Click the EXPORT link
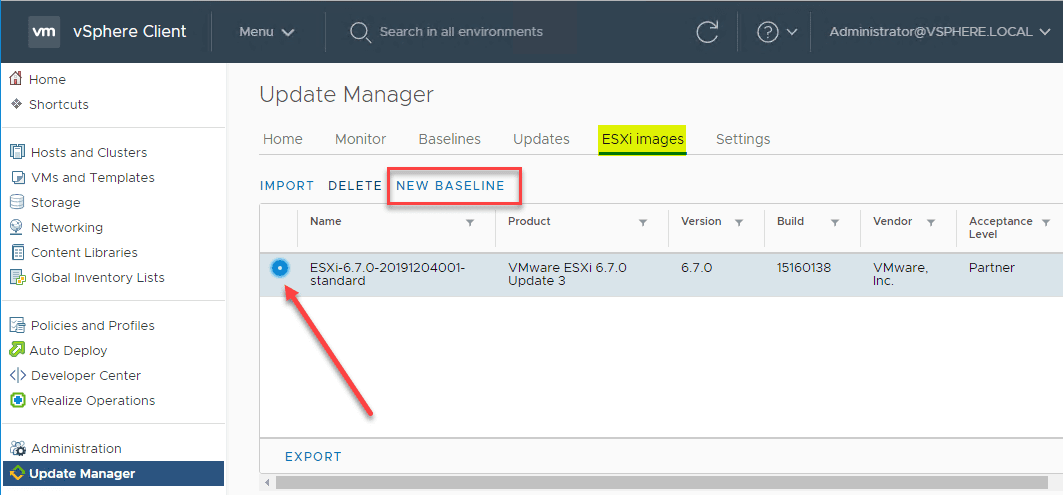Screen dimensions: 1063x495 [x=313, y=457]
